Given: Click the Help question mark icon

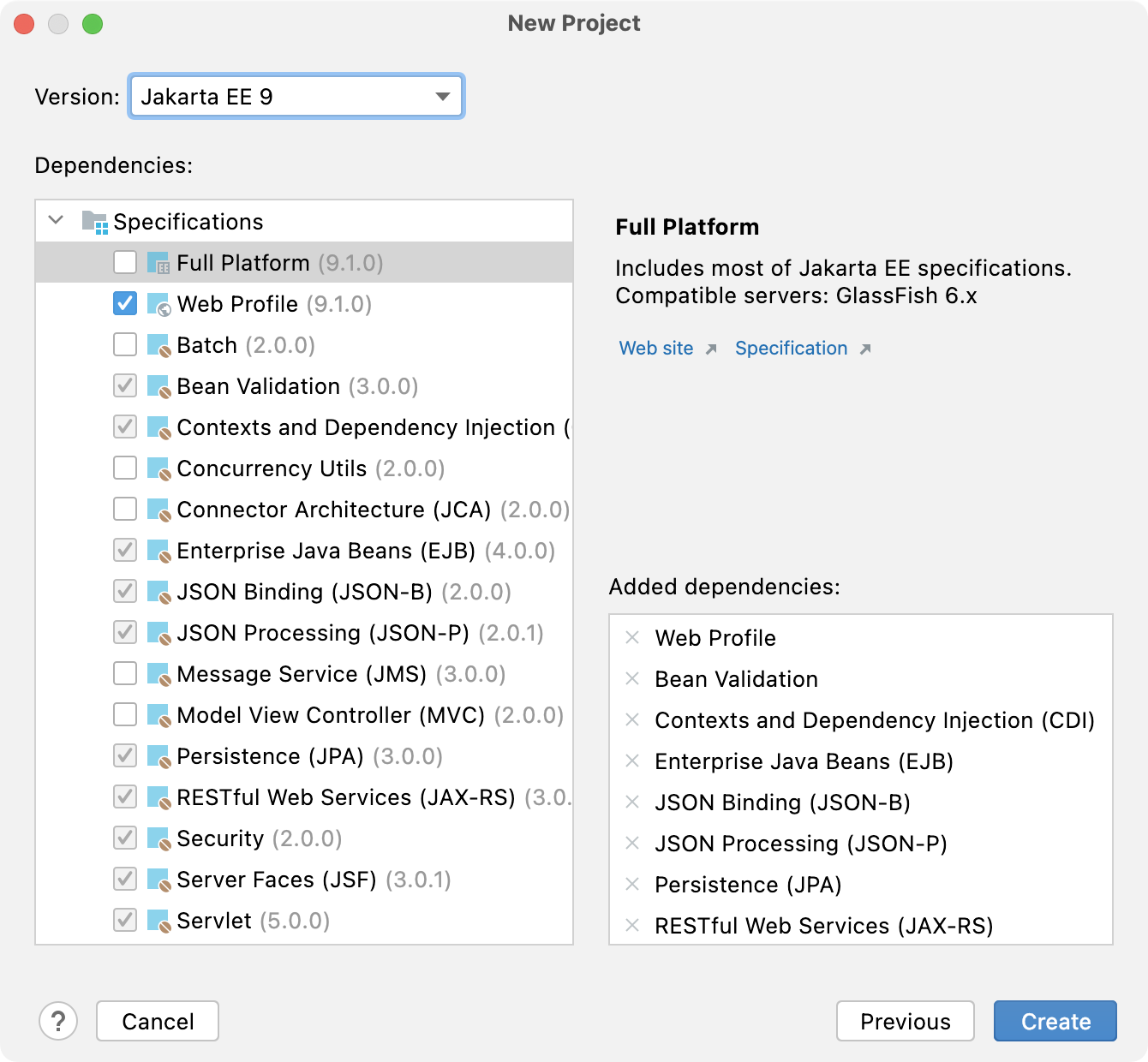Looking at the screenshot, I should tap(58, 1021).
